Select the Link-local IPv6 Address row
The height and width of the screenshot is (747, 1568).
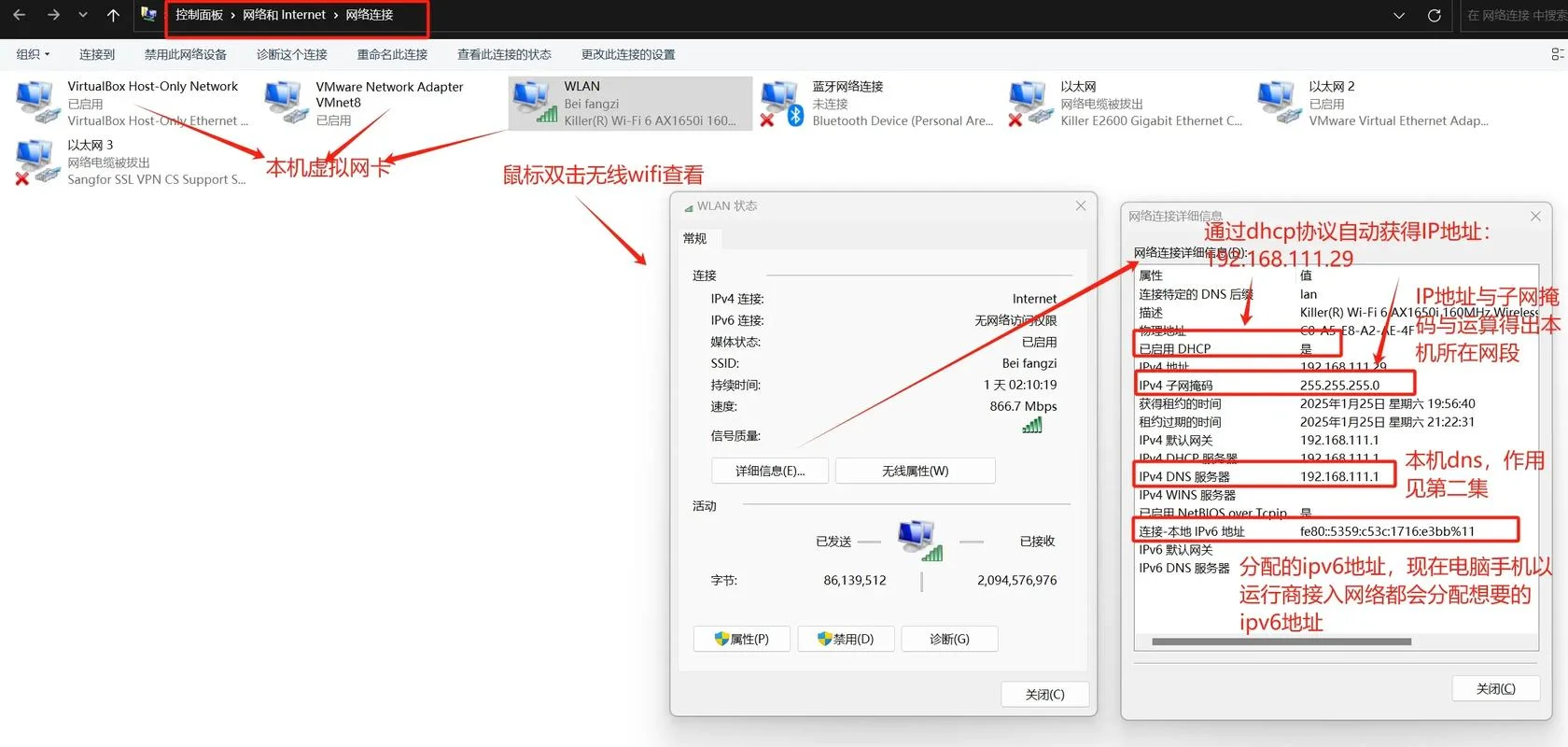1337,531
